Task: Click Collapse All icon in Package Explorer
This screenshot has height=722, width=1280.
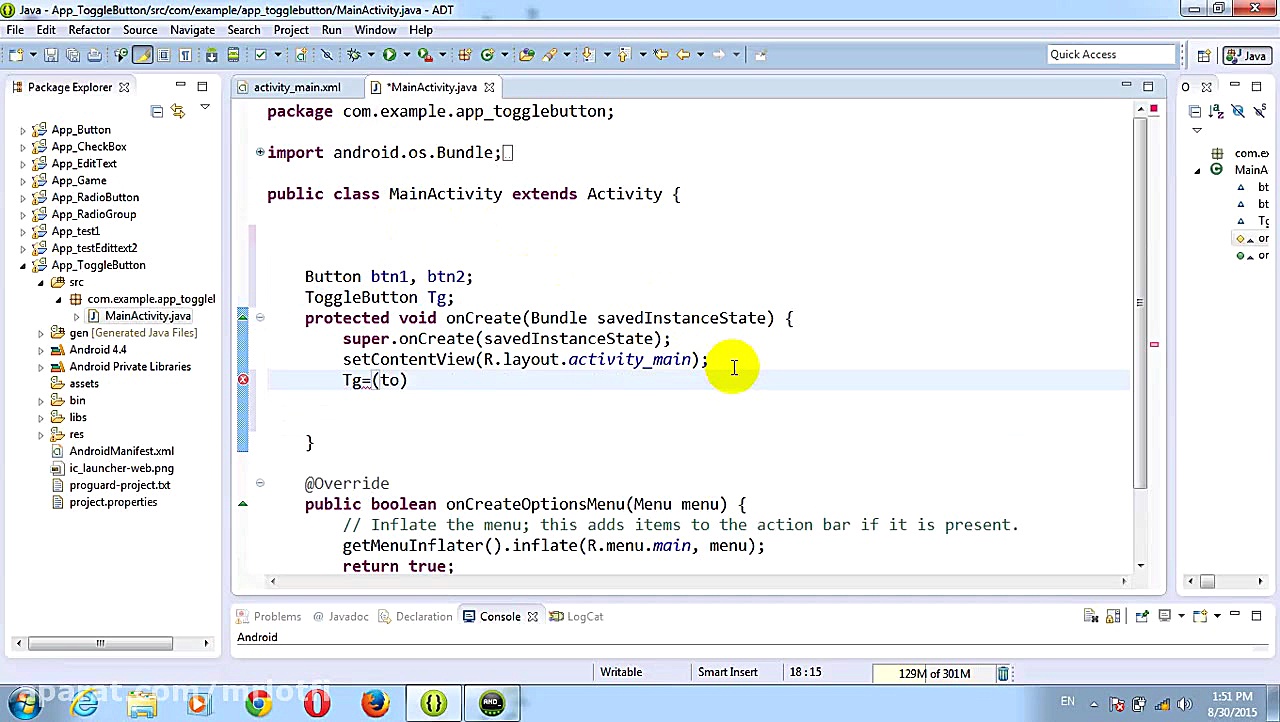Action: pyautogui.click(x=157, y=111)
